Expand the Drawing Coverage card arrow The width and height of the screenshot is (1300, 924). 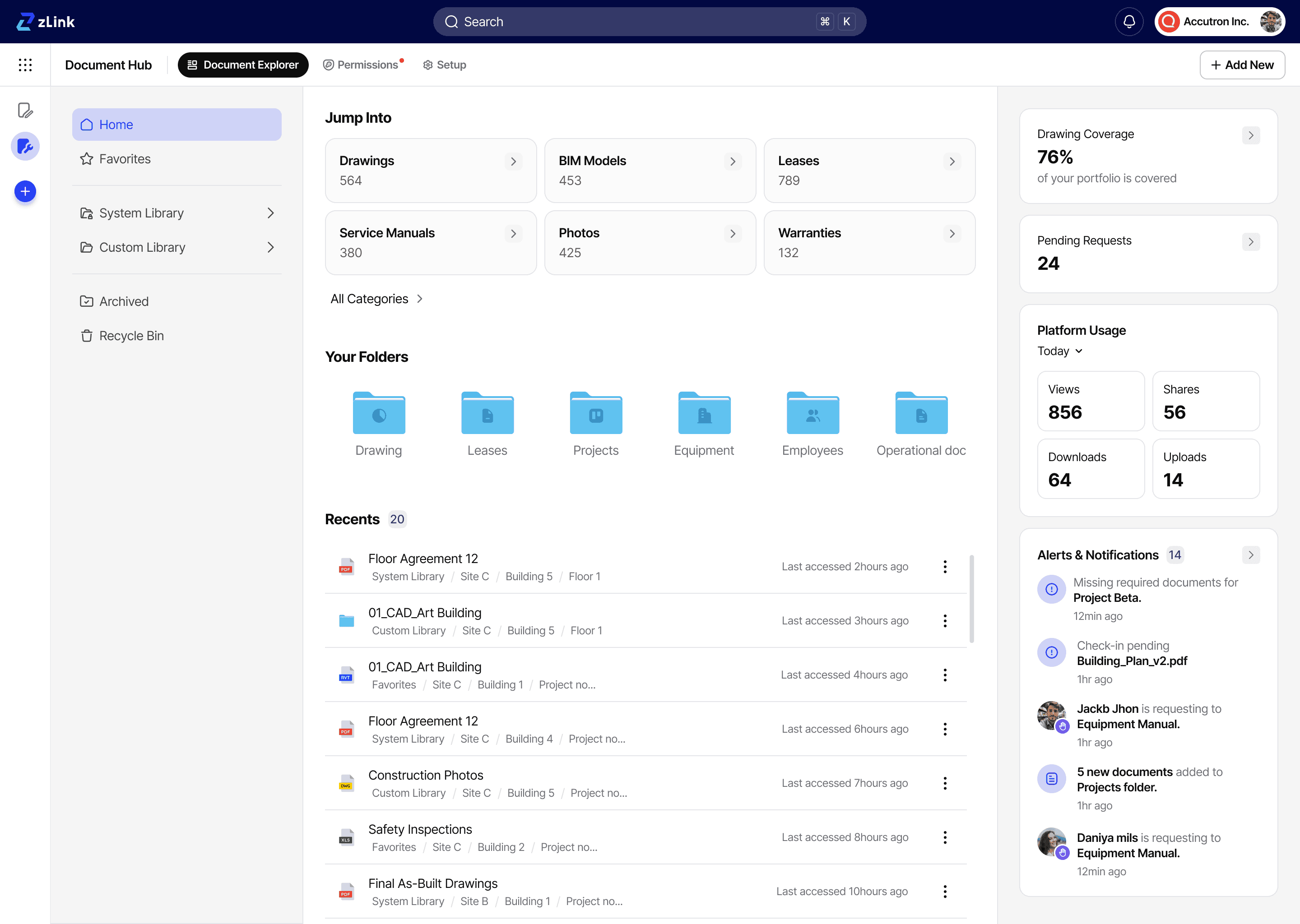point(1250,135)
